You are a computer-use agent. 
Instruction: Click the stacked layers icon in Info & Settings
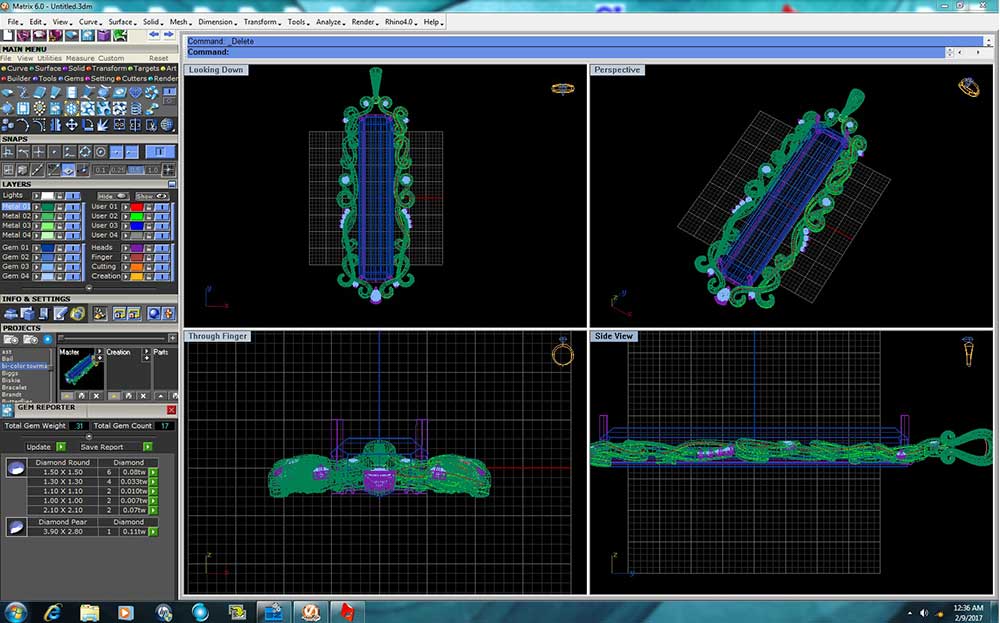(x=11, y=314)
